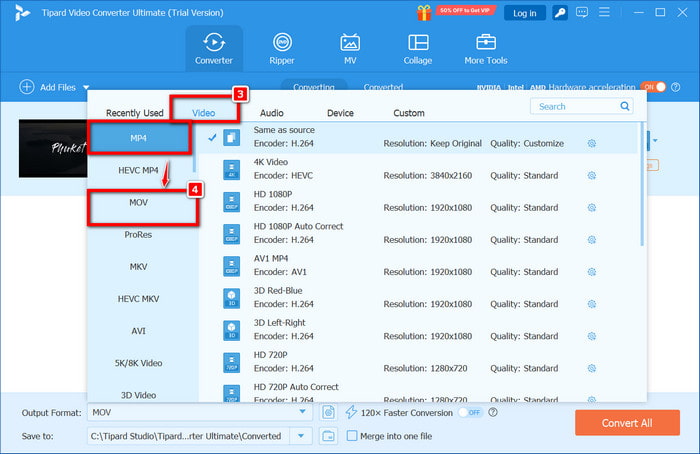Open the hamburger menu
Image resolution: width=700 pixels, height=454 pixels.
point(604,12)
